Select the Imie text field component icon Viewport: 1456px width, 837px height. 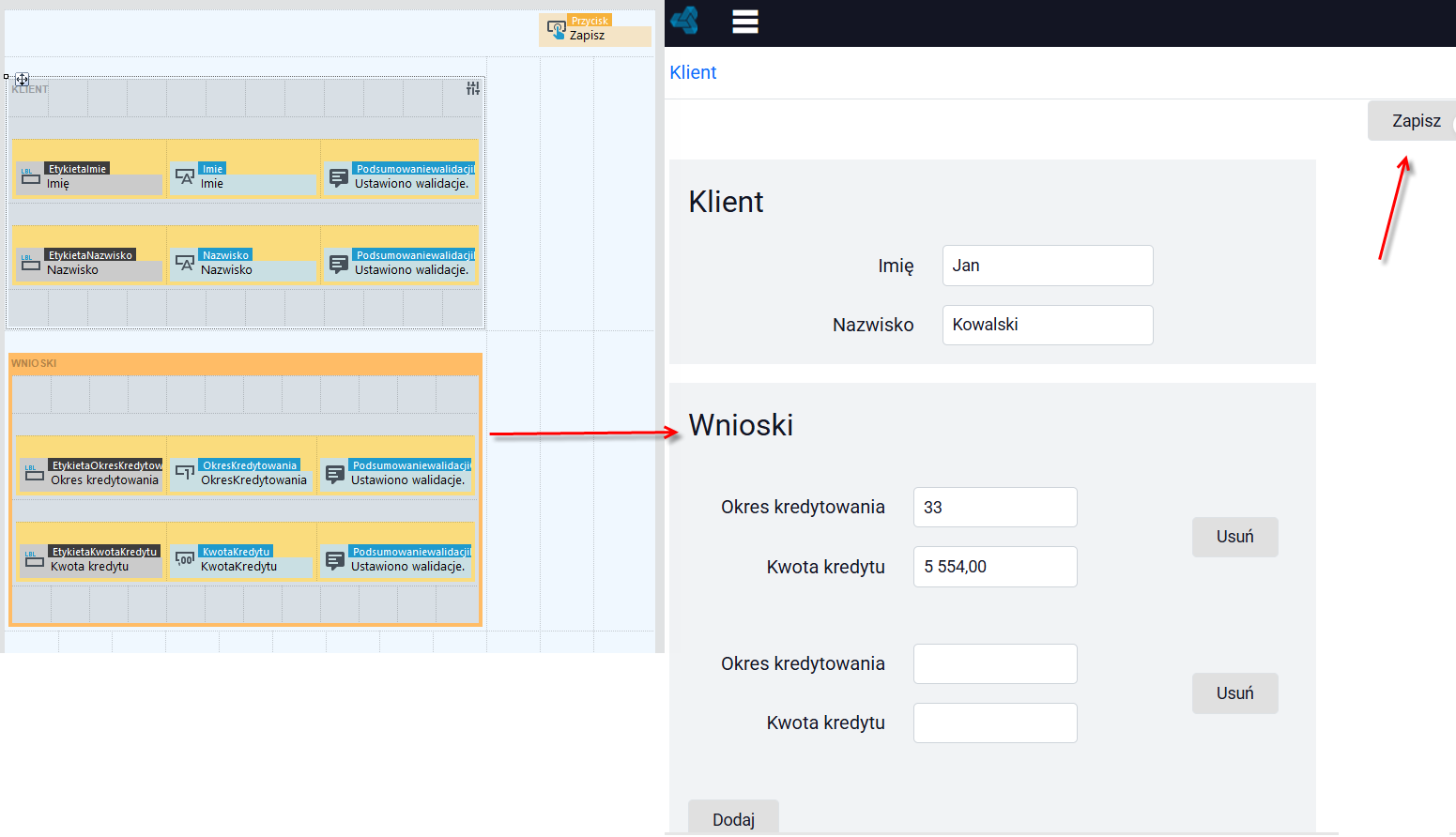coord(185,176)
